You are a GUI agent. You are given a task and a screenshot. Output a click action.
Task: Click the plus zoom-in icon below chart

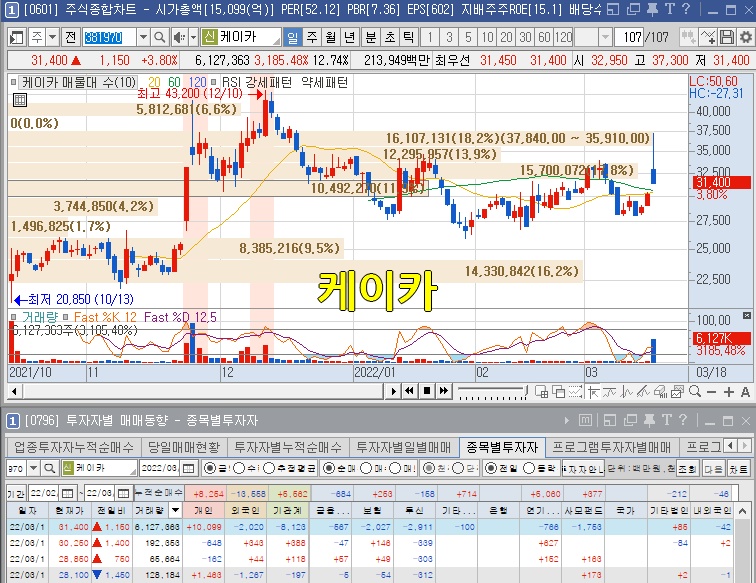729,392
